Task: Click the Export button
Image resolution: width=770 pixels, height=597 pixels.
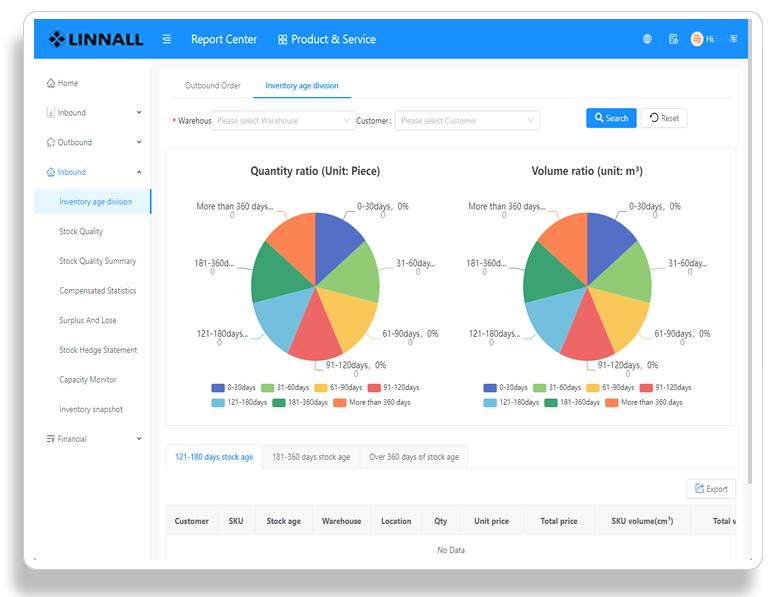Action: pyautogui.click(x=711, y=488)
